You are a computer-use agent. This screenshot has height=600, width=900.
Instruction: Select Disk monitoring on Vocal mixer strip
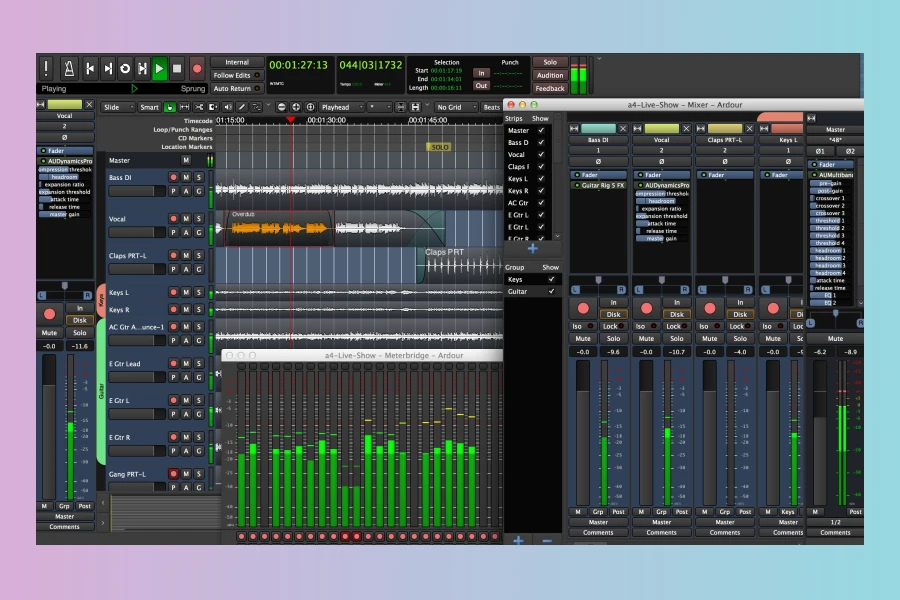[x=677, y=314]
